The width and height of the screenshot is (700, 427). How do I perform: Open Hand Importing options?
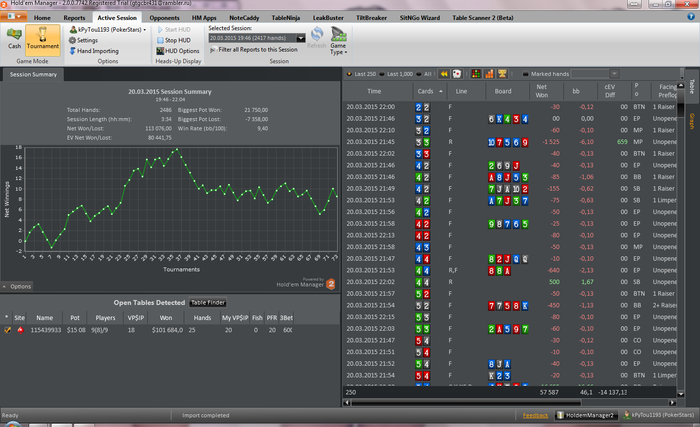pyautogui.click(x=98, y=50)
